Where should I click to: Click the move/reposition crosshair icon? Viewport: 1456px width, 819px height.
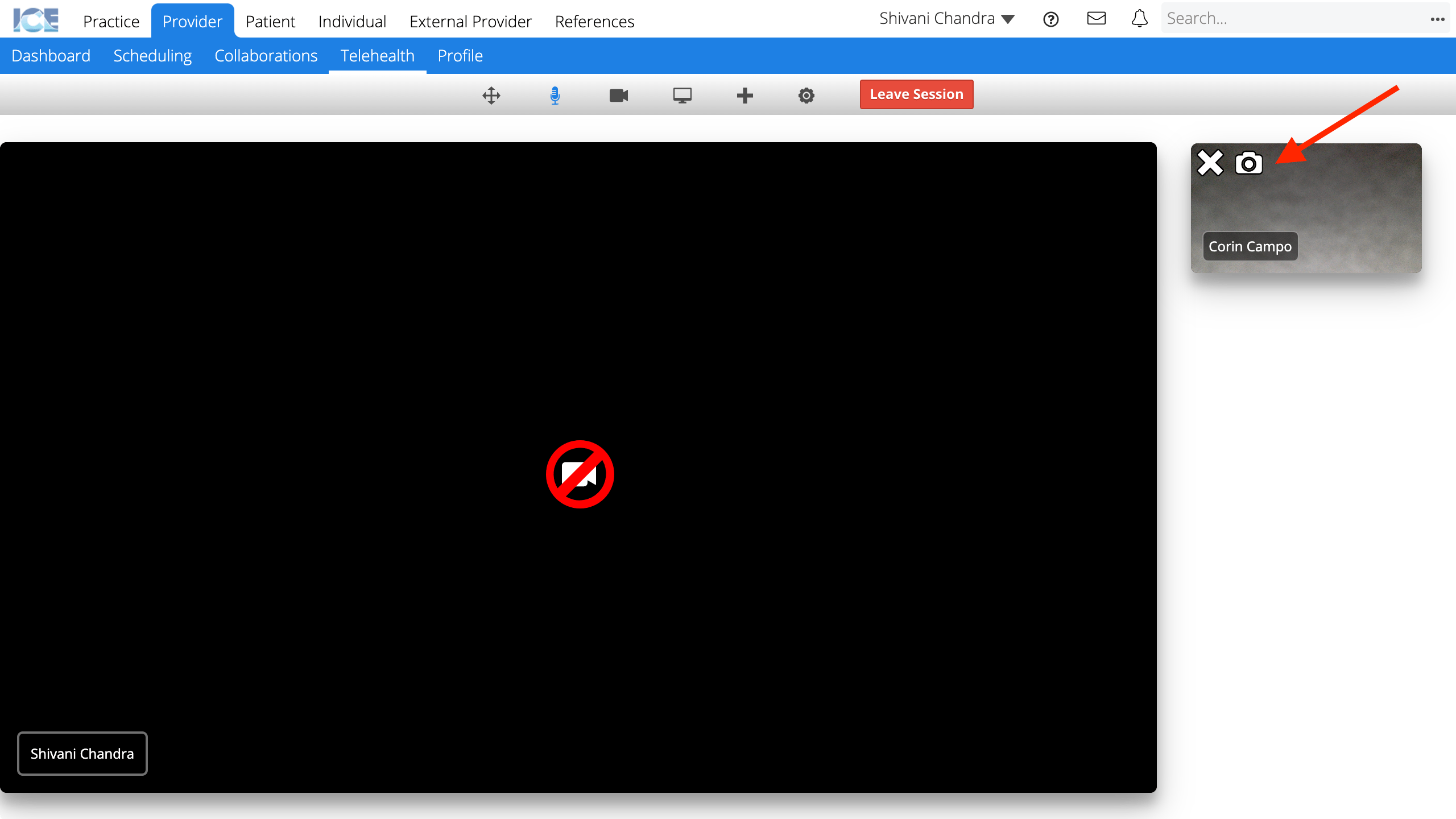coord(491,94)
